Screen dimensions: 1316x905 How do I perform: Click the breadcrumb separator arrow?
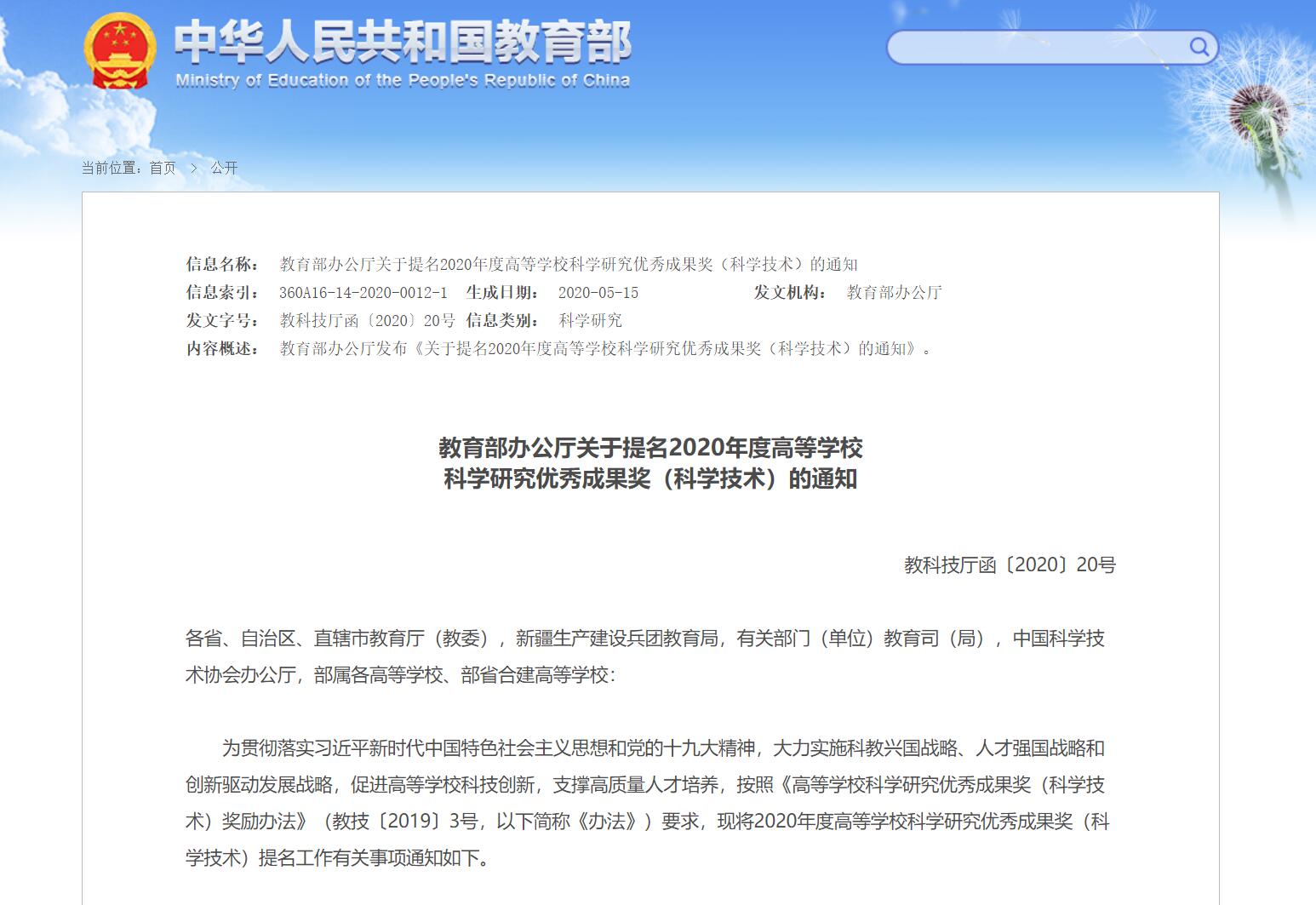(193, 168)
